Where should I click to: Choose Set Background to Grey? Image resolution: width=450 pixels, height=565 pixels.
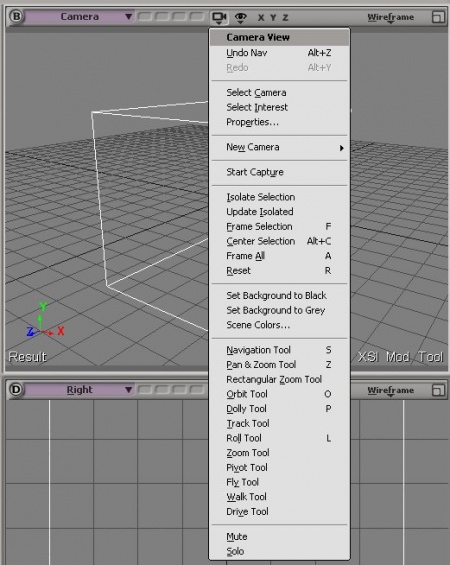click(x=279, y=310)
